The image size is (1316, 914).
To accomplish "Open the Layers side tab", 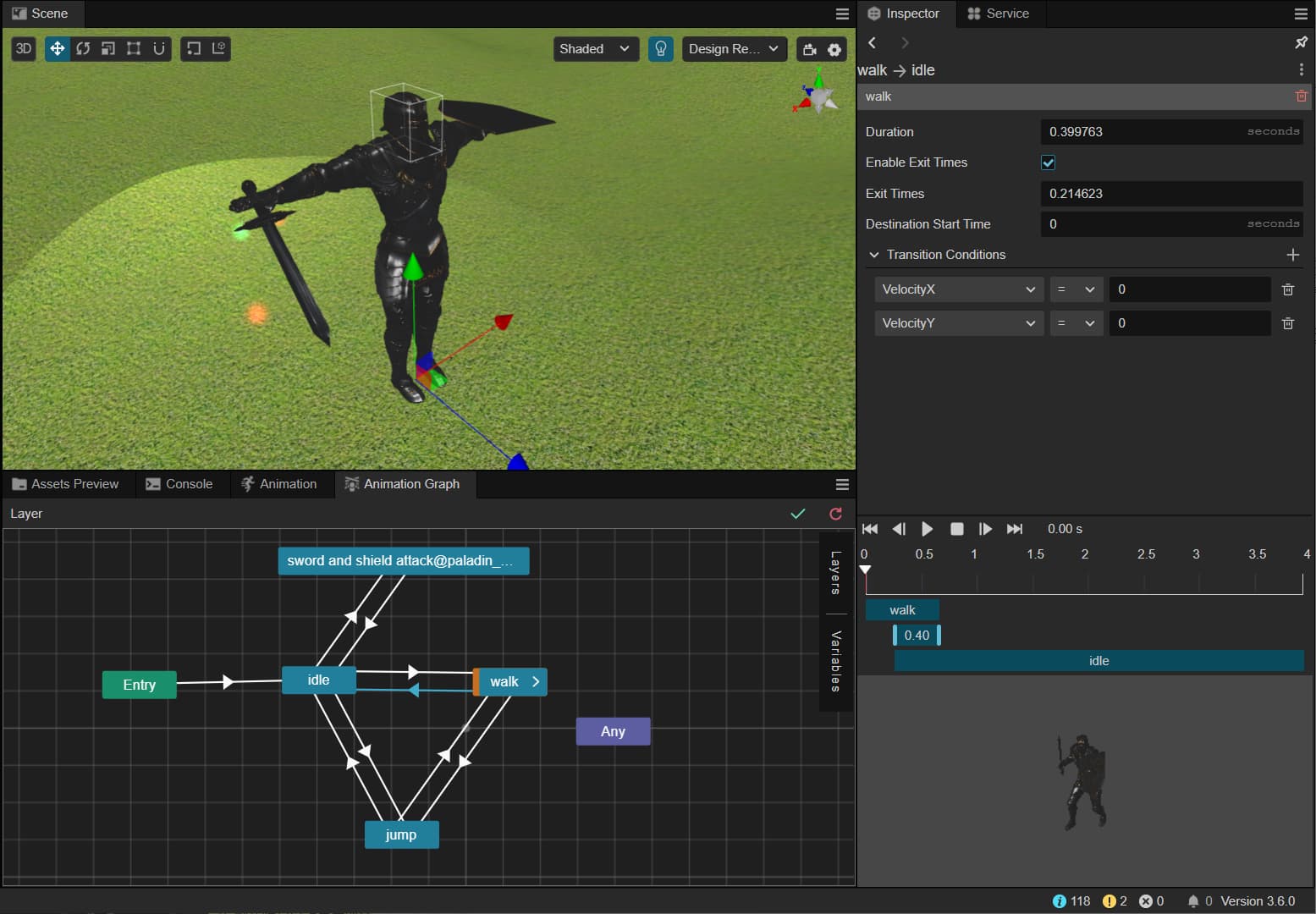I will click(835, 573).
